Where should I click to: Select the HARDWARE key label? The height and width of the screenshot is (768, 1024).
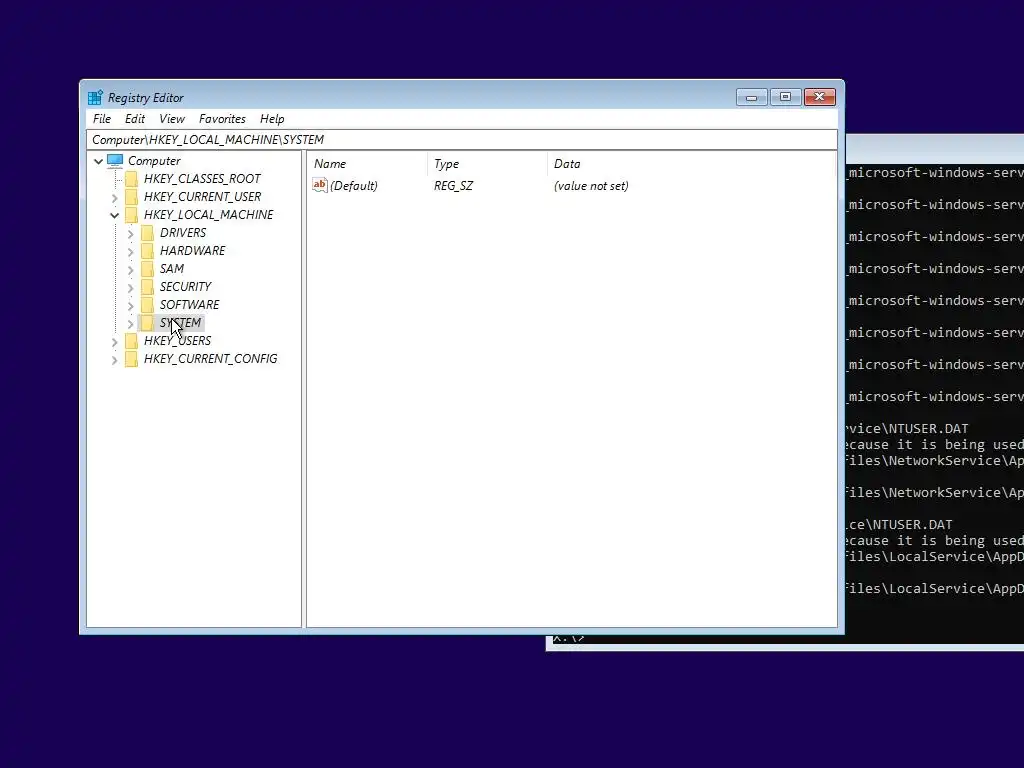[x=193, y=251]
